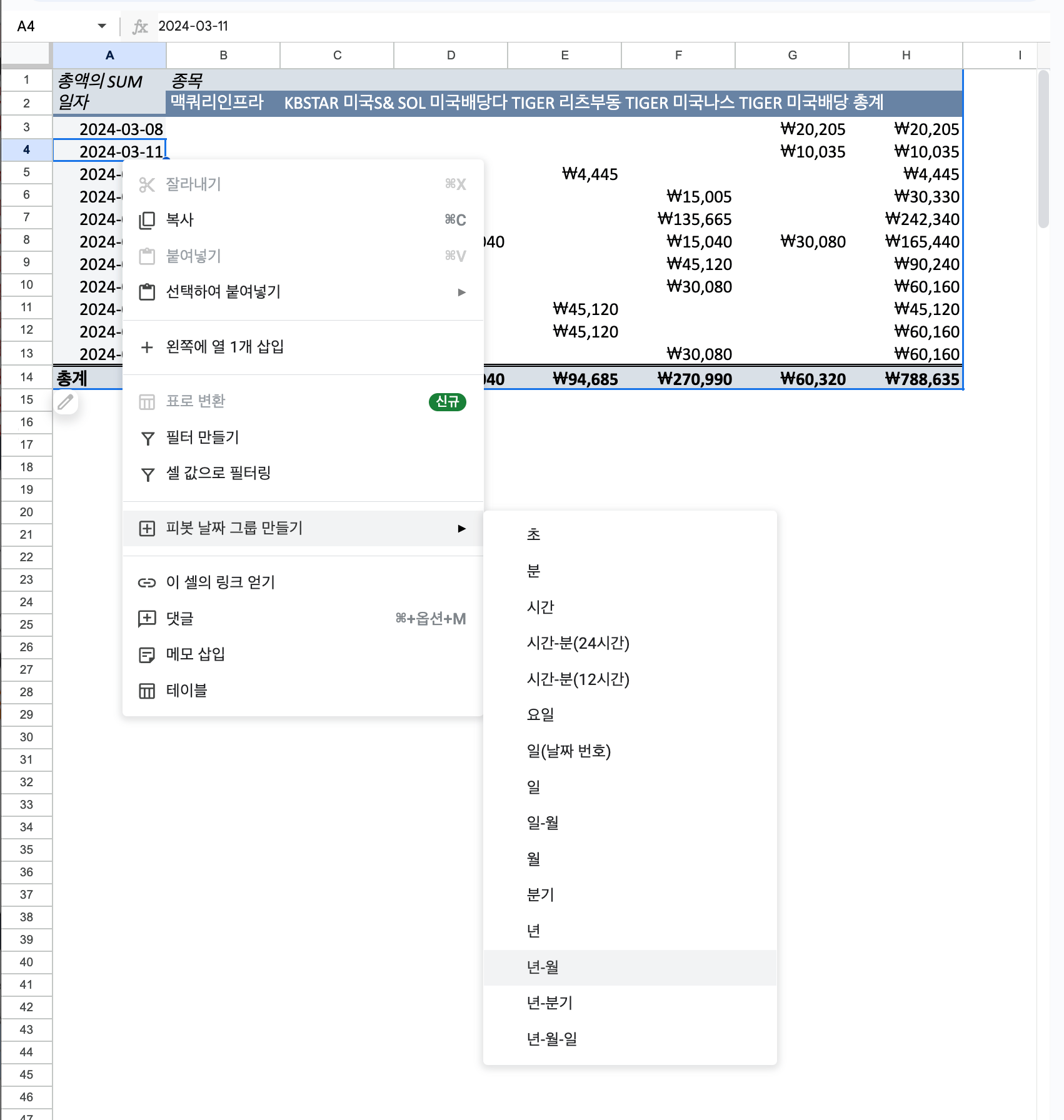Click the note icon beside 메모 삽입

[147, 655]
